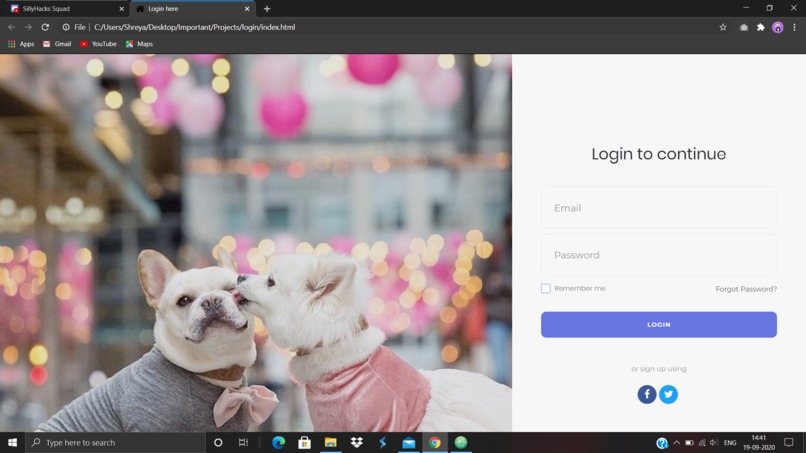The image size is (806, 453).
Task: Bookmark this page with the star icon
Action: point(723,27)
